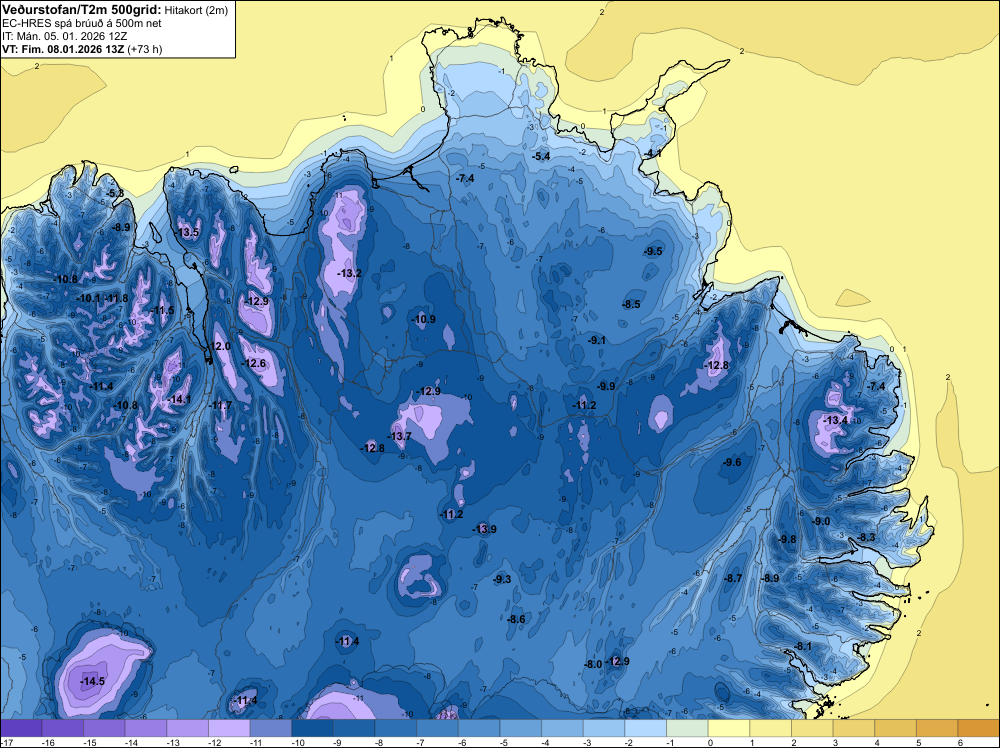Click the -10.9 temperature value on map
The height and width of the screenshot is (748, 1000).
tap(424, 319)
